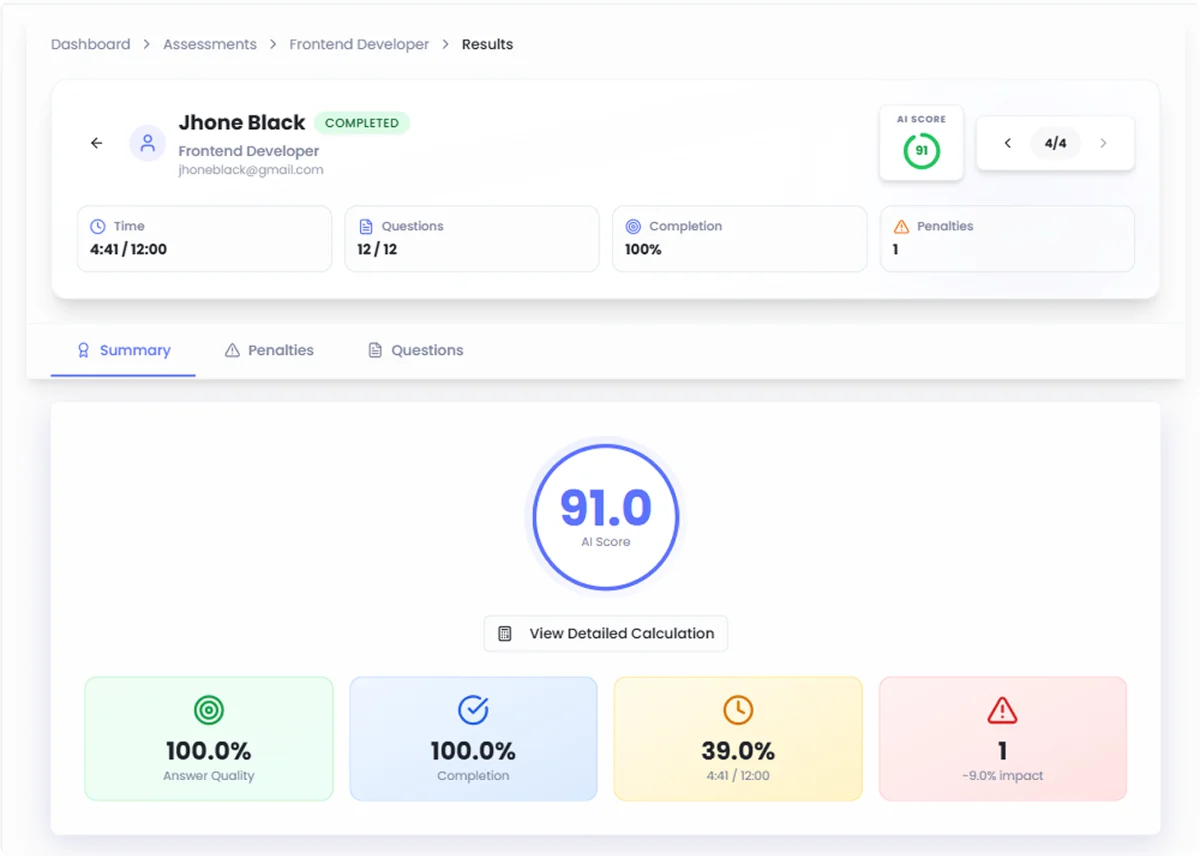Open the Assessments breadcrumb link
Viewport: 1200px width, 856px height.
(x=210, y=44)
